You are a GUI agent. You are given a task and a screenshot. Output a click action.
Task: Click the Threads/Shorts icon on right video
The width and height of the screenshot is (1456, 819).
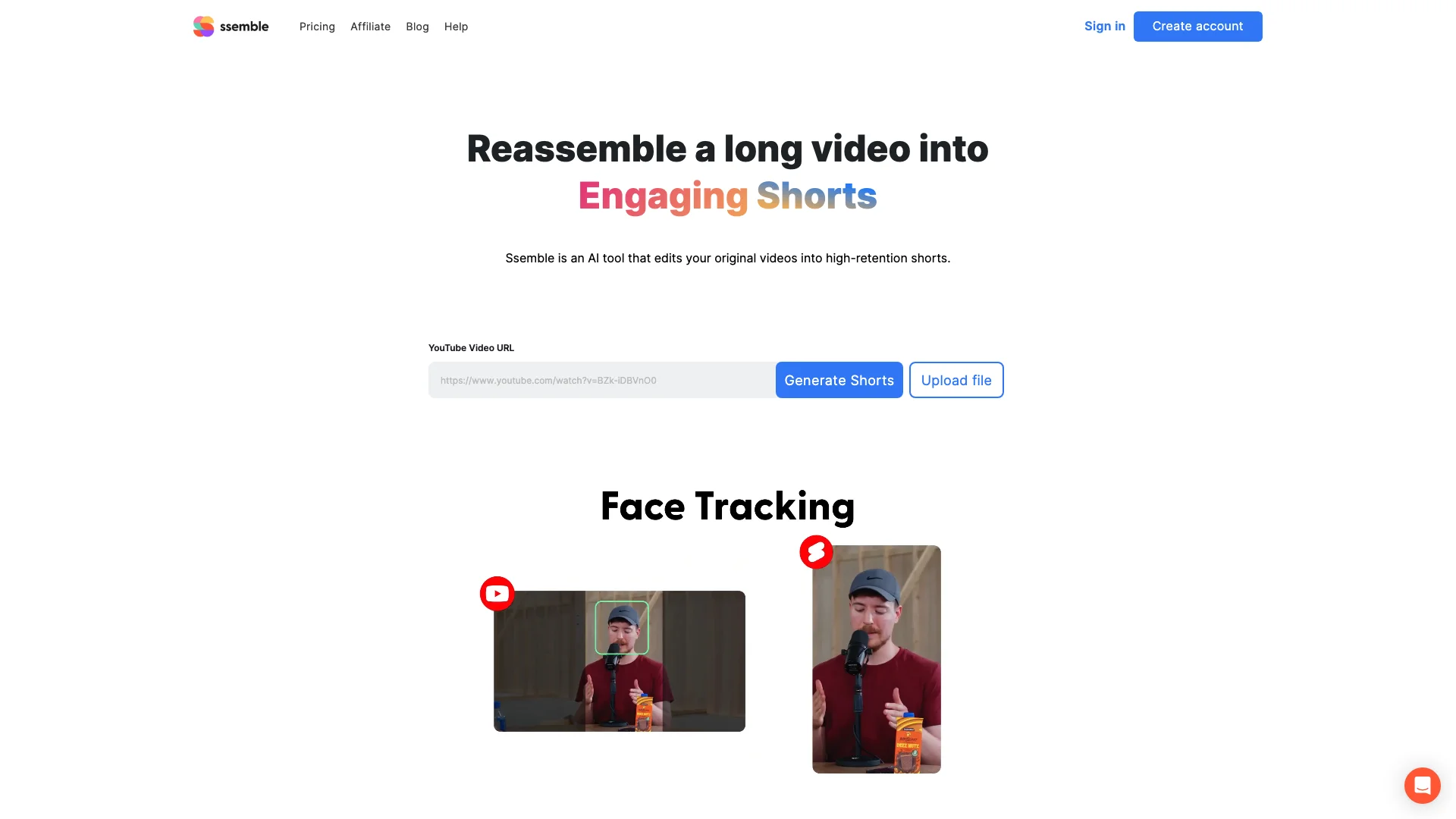tap(816, 551)
